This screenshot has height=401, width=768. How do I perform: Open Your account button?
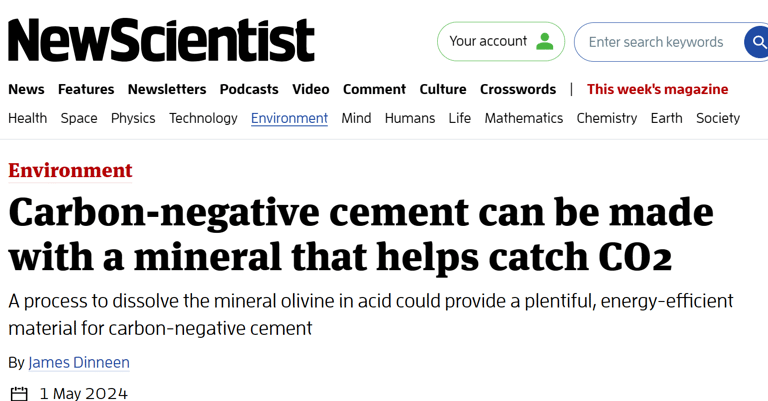[x=500, y=42]
